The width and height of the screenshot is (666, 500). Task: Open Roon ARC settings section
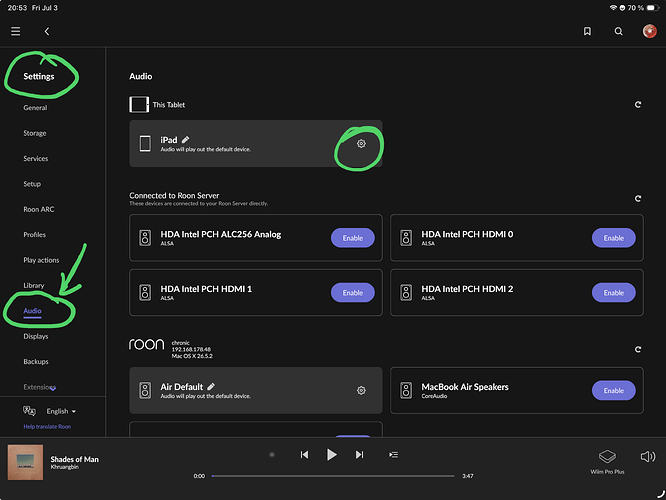tap(39, 209)
